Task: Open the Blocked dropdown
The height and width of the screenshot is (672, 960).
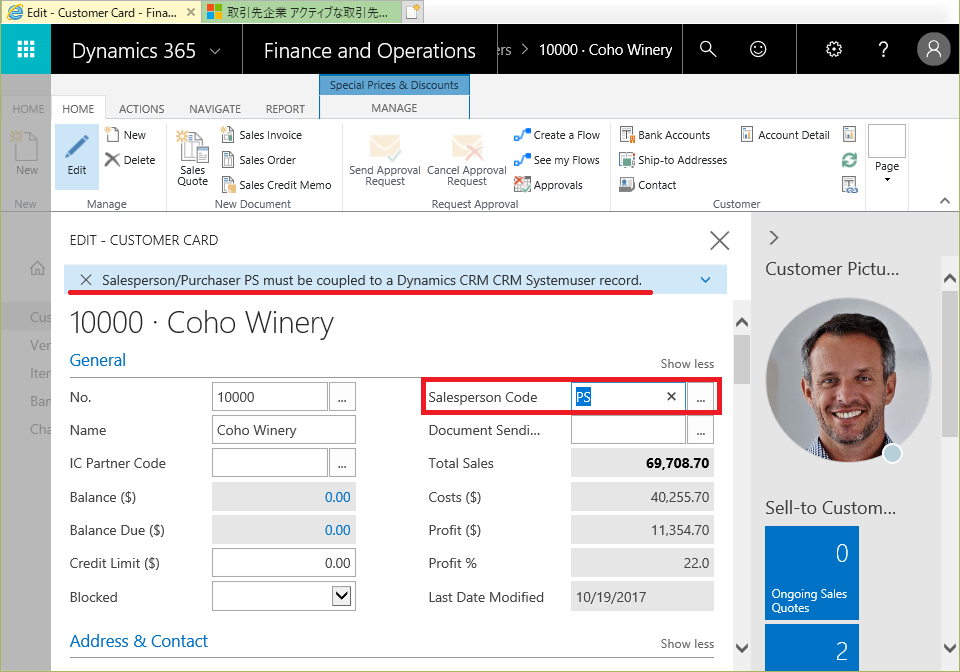Action: [x=341, y=595]
